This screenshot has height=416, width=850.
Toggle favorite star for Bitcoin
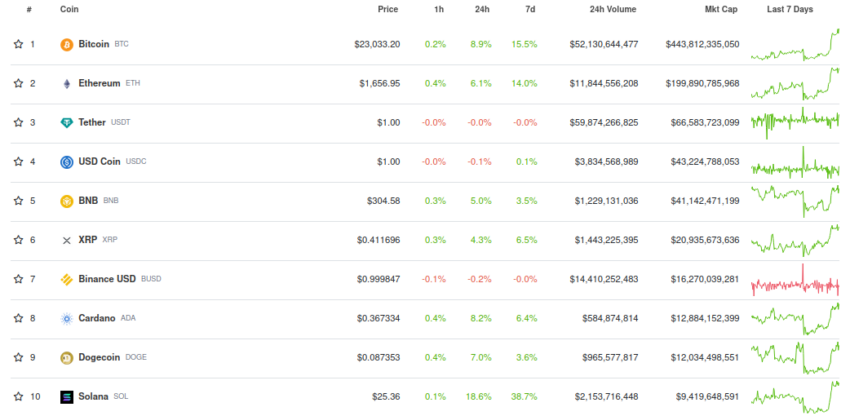point(18,45)
